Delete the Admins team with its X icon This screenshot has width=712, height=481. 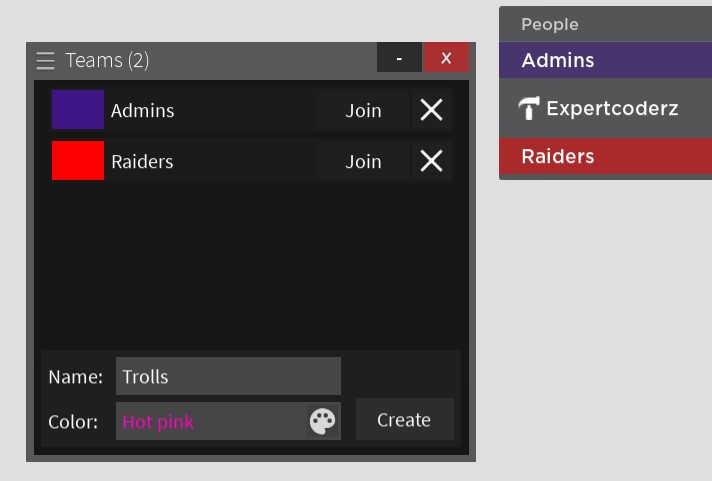click(431, 110)
